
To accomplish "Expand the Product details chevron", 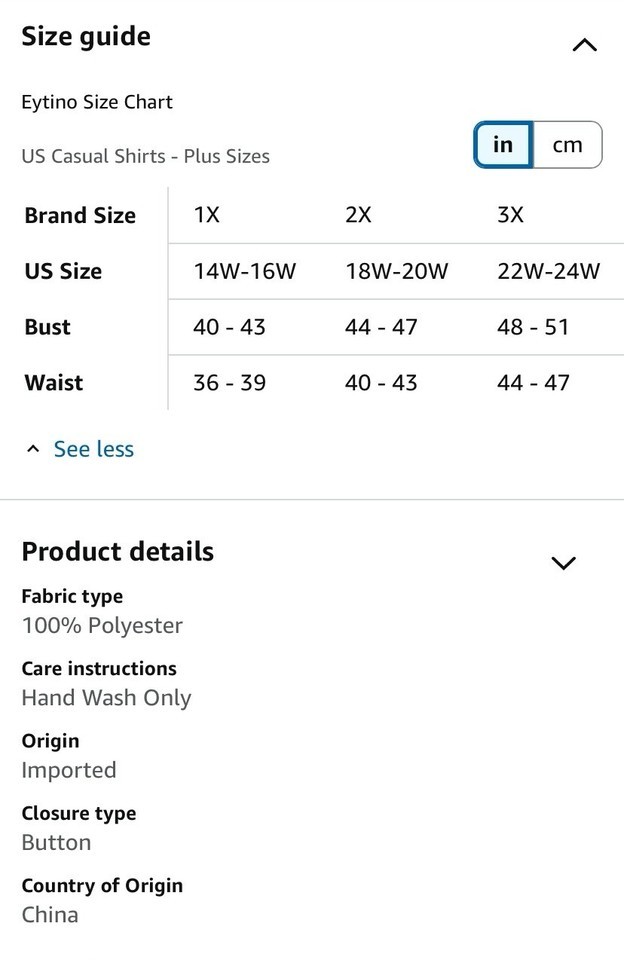I will (x=563, y=563).
